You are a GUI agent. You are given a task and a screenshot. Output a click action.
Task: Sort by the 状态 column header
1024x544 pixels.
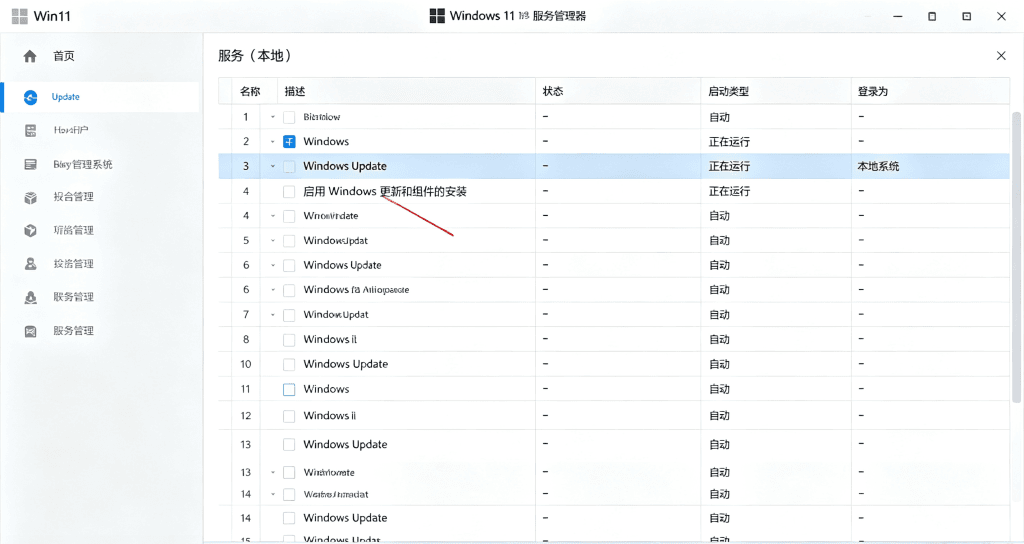553,91
